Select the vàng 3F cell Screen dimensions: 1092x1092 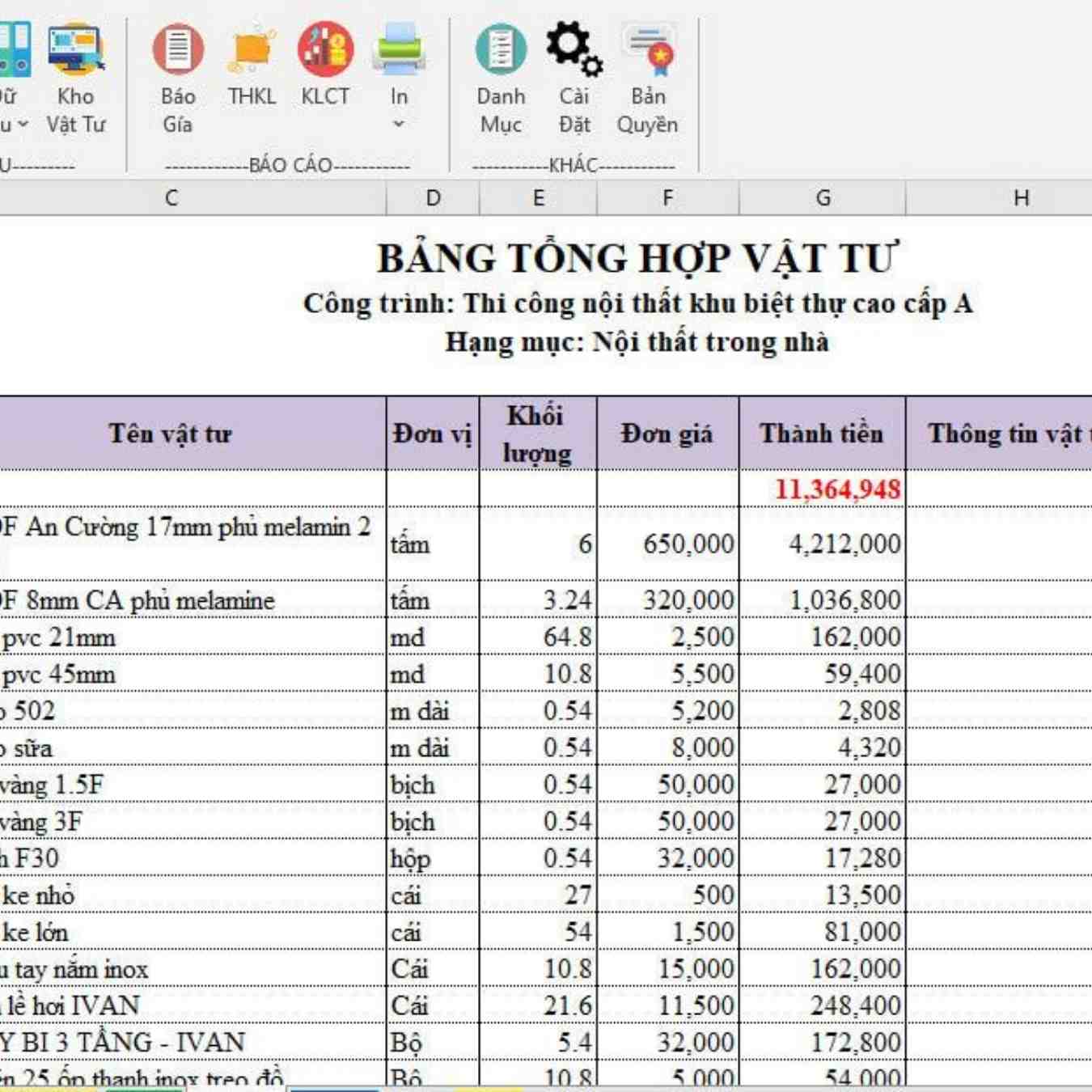coord(193,822)
